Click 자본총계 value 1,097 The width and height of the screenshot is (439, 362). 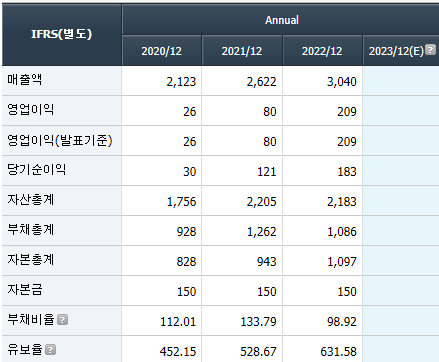click(x=342, y=262)
